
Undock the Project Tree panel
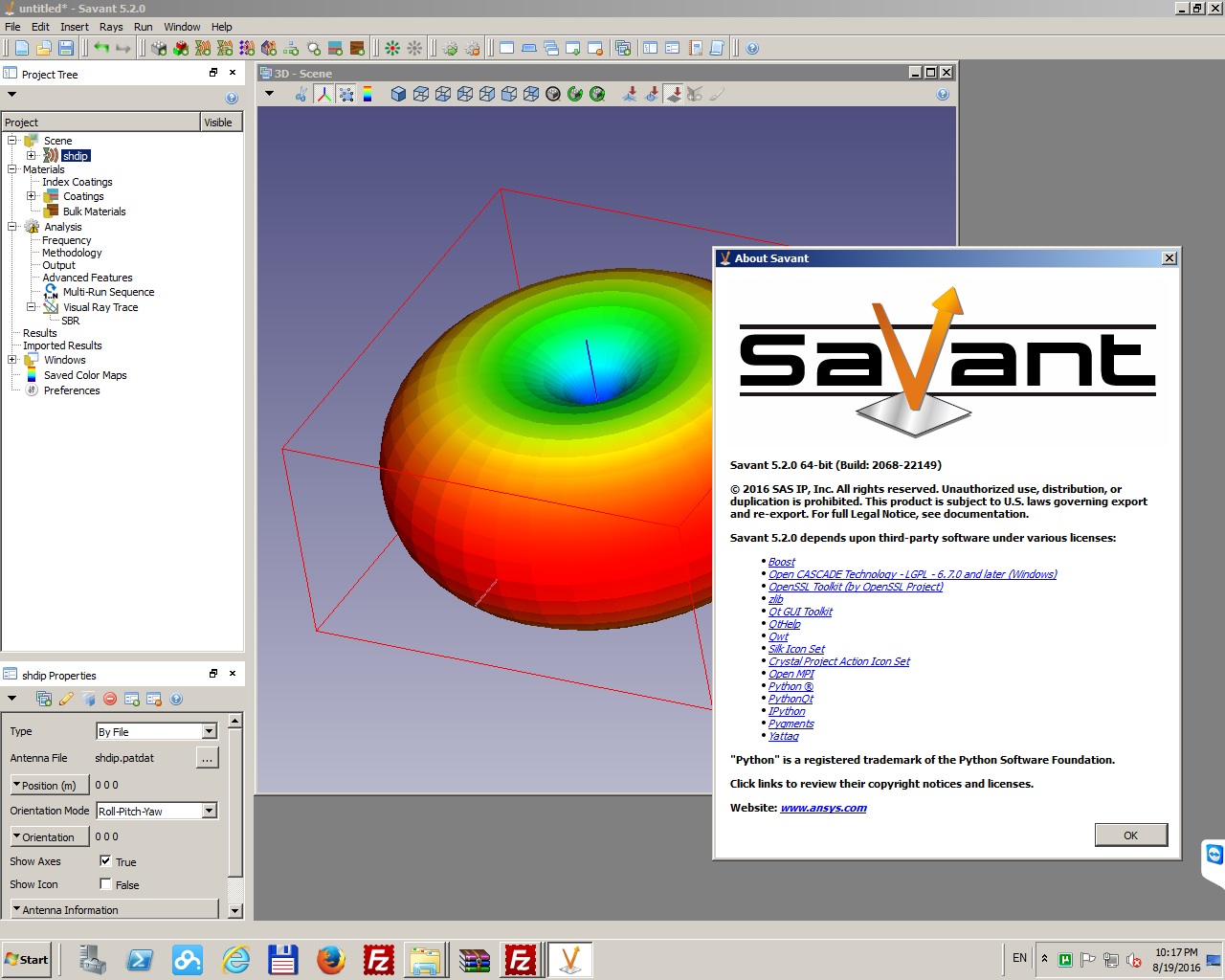tap(213, 73)
